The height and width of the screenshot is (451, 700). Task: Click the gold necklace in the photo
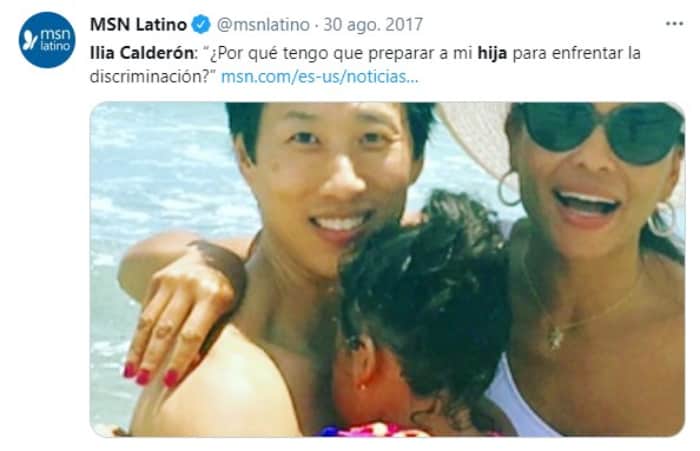pos(580,308)
